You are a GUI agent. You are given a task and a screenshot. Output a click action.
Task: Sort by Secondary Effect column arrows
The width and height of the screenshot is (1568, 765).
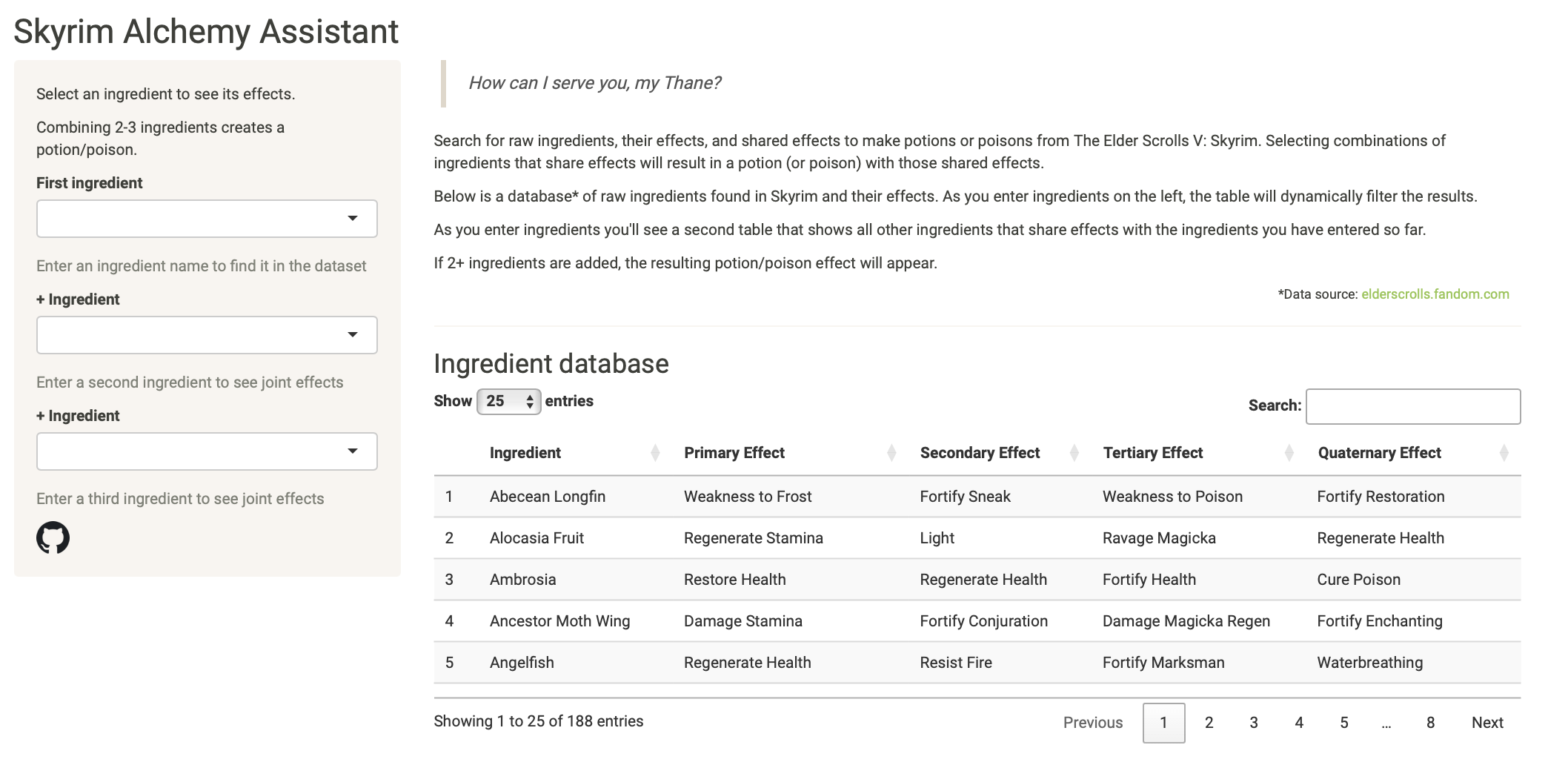pos(1074,453)
